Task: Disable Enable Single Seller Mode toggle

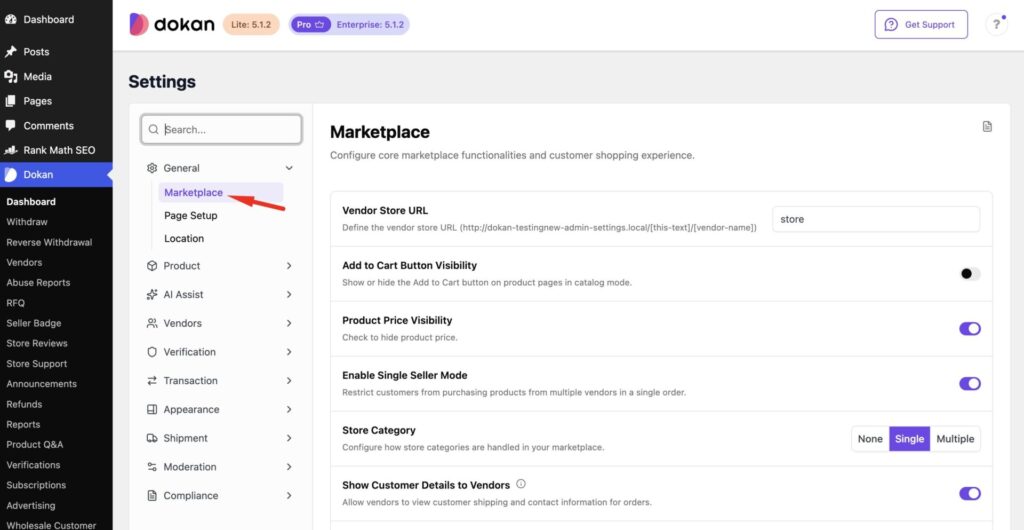Action: point(970,384)
